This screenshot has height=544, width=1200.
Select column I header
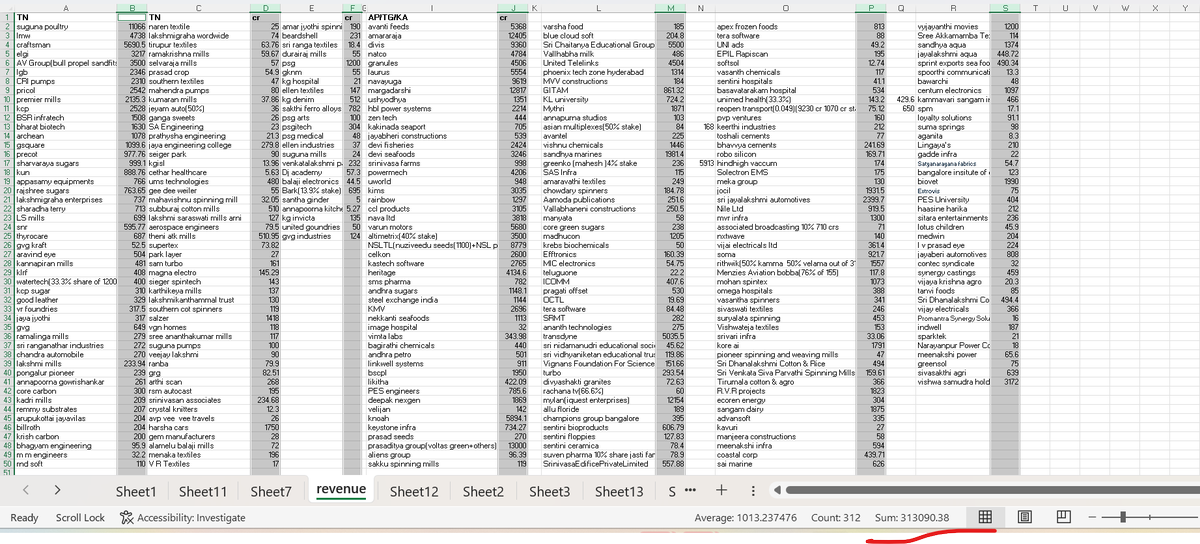(x=432, y=7)
